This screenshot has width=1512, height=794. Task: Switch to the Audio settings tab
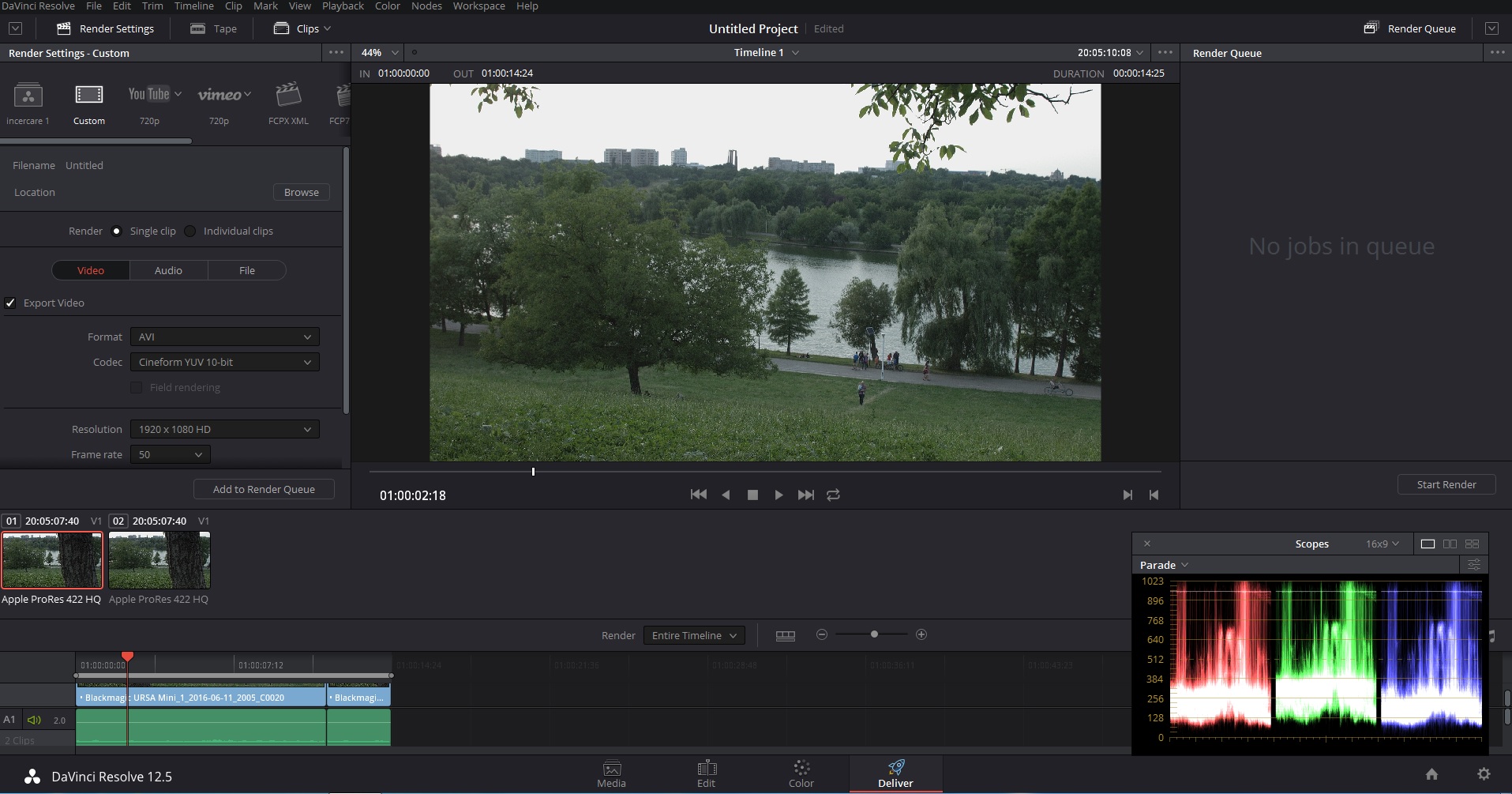(x=168, y=270)
